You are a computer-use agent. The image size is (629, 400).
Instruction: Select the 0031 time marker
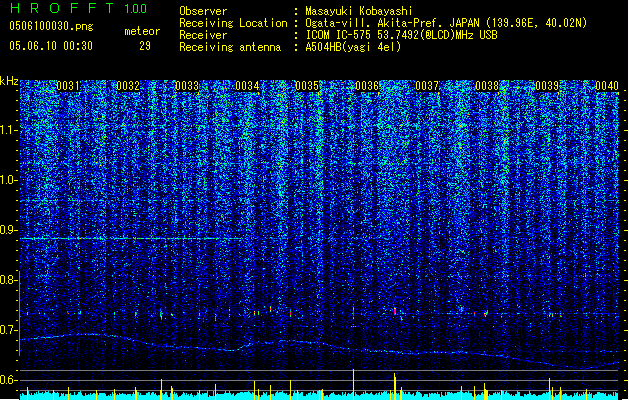click(x=68, y=86)
